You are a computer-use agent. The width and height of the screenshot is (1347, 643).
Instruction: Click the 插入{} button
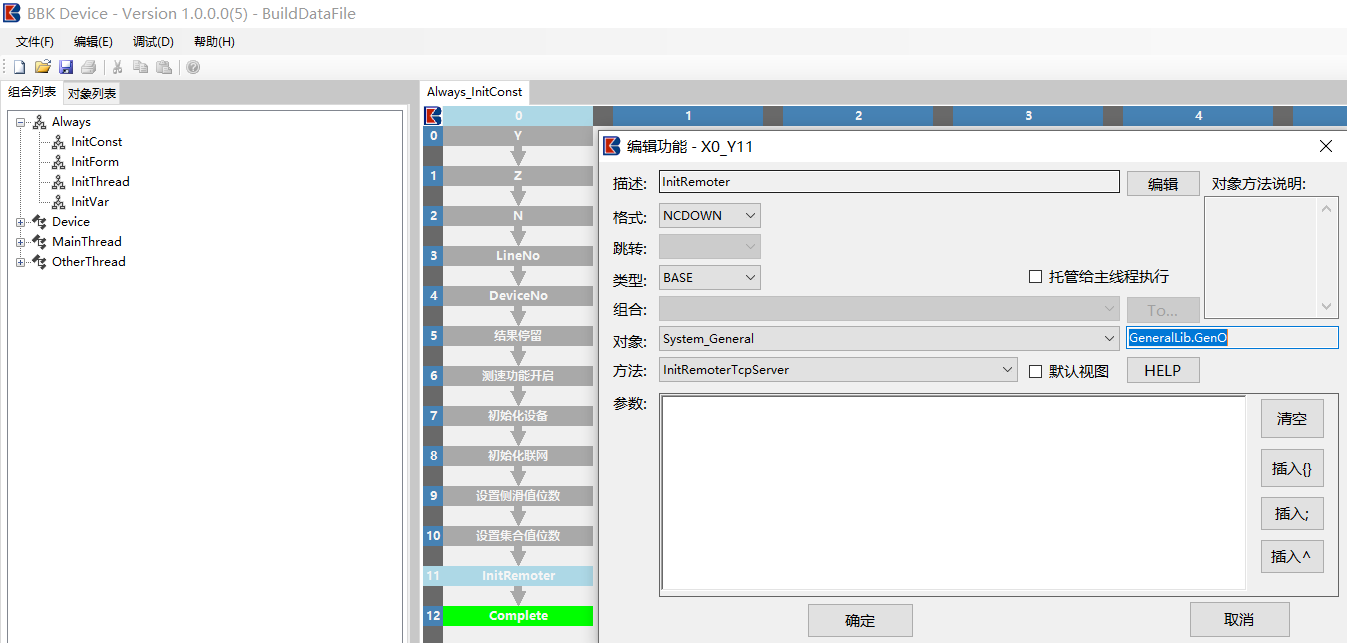coord(1292,468)
